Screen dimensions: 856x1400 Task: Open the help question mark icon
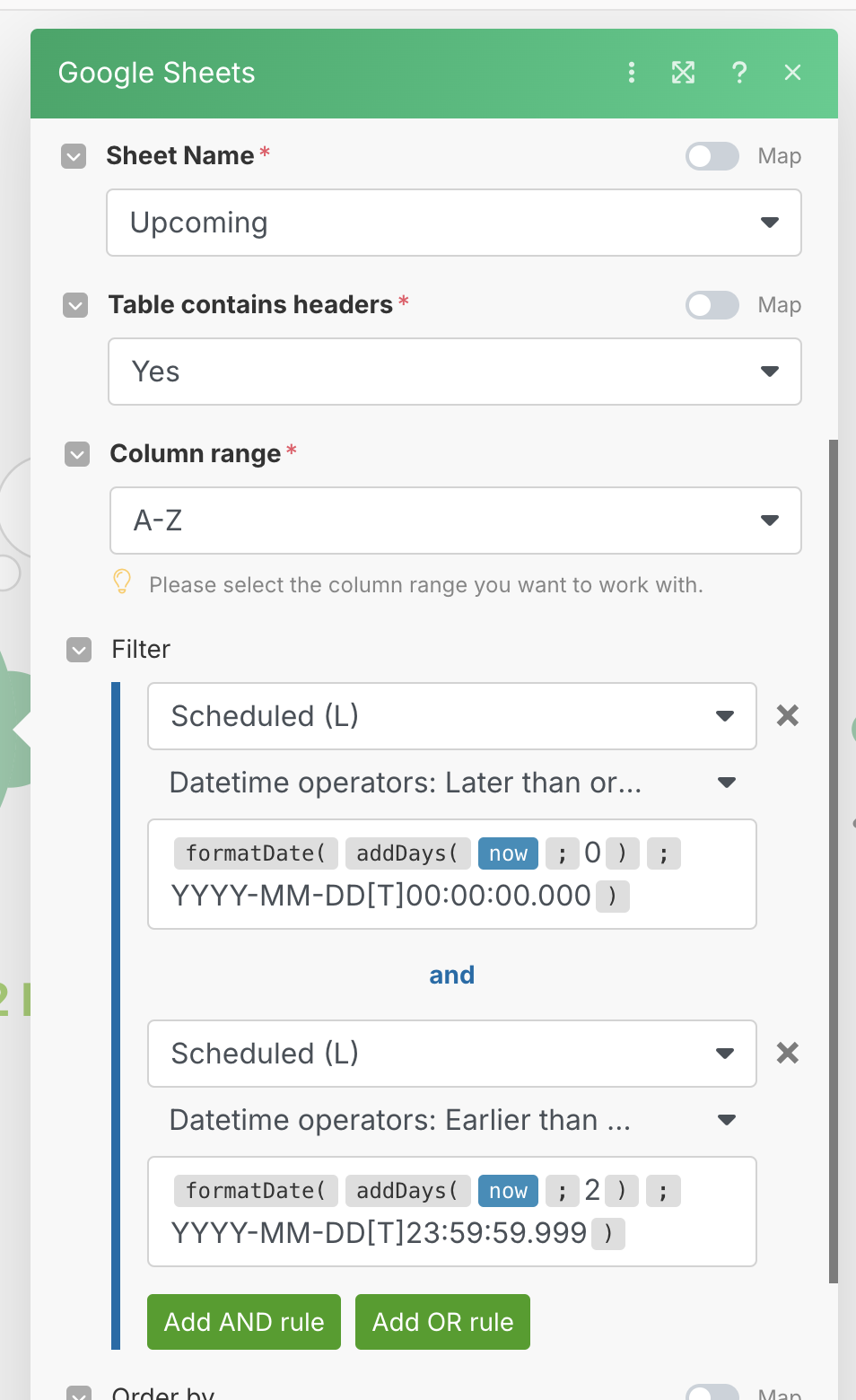point(739,73)
